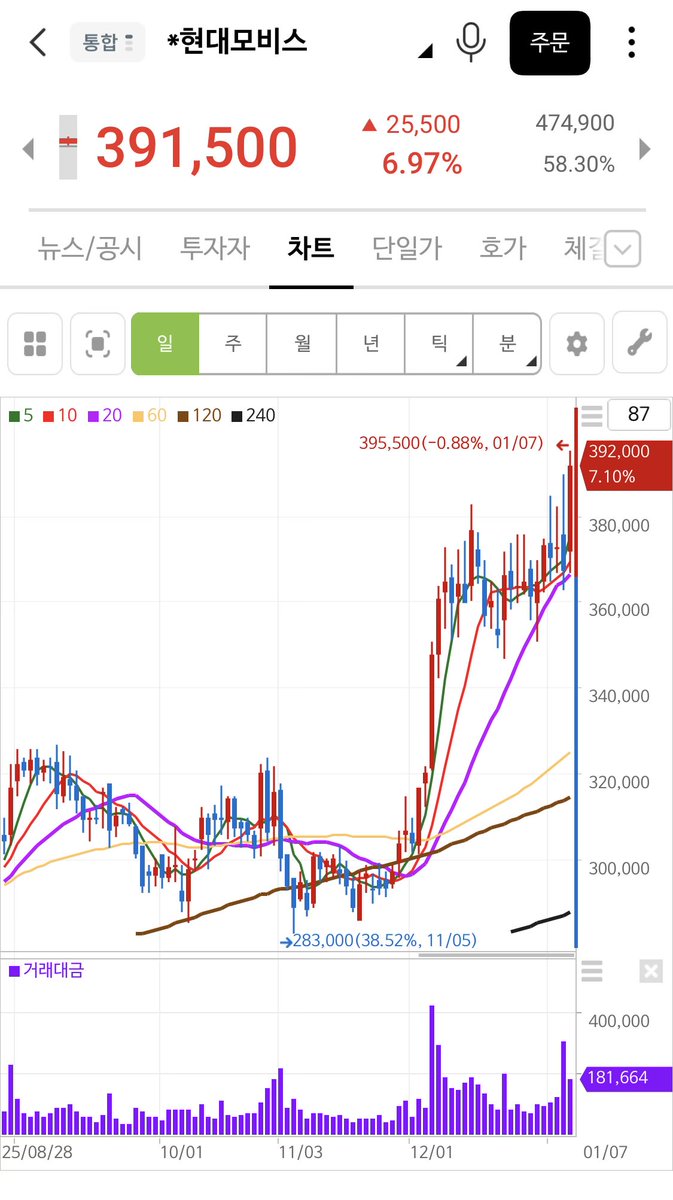Open the 틱 tick period dropdown

(x=438, y=344)
